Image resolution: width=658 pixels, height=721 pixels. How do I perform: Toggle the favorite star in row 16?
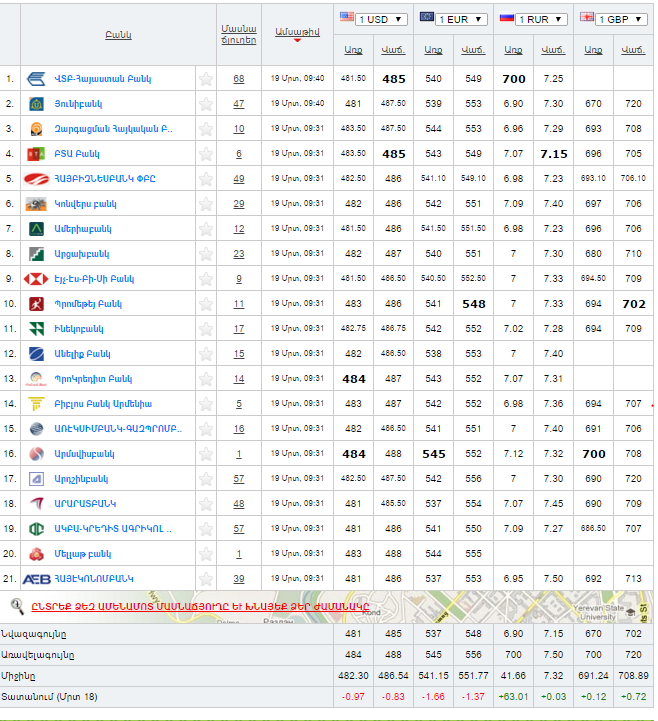tap(206, 453)
